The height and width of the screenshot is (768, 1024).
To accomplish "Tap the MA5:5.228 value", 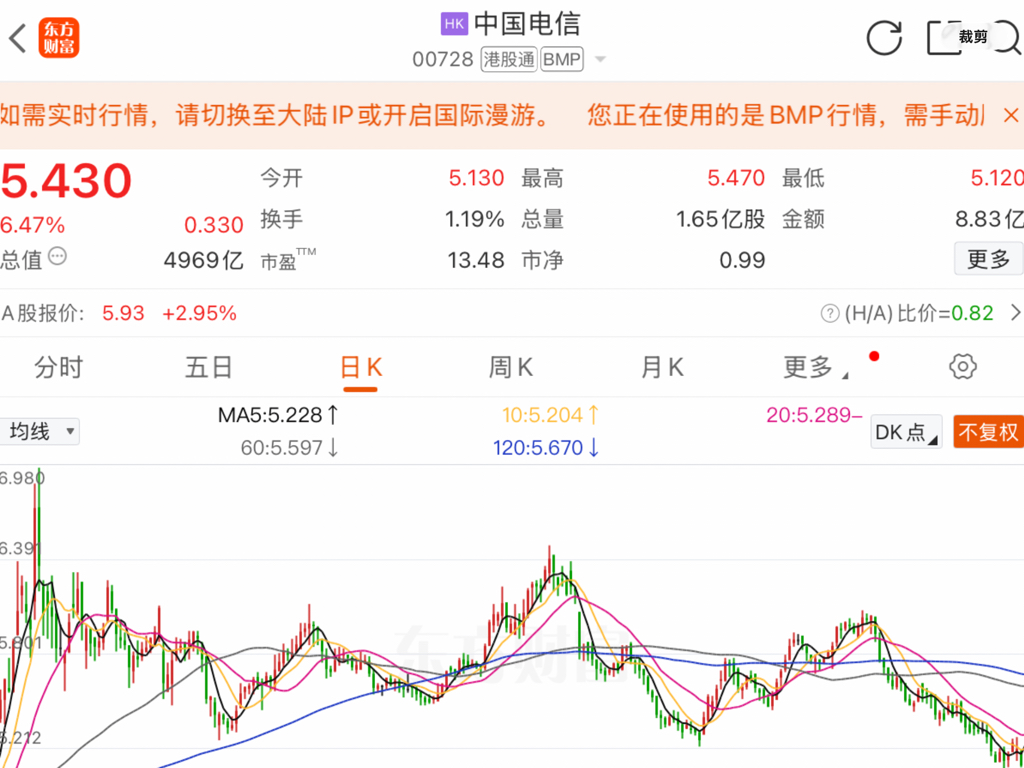I will click(279, 415).
